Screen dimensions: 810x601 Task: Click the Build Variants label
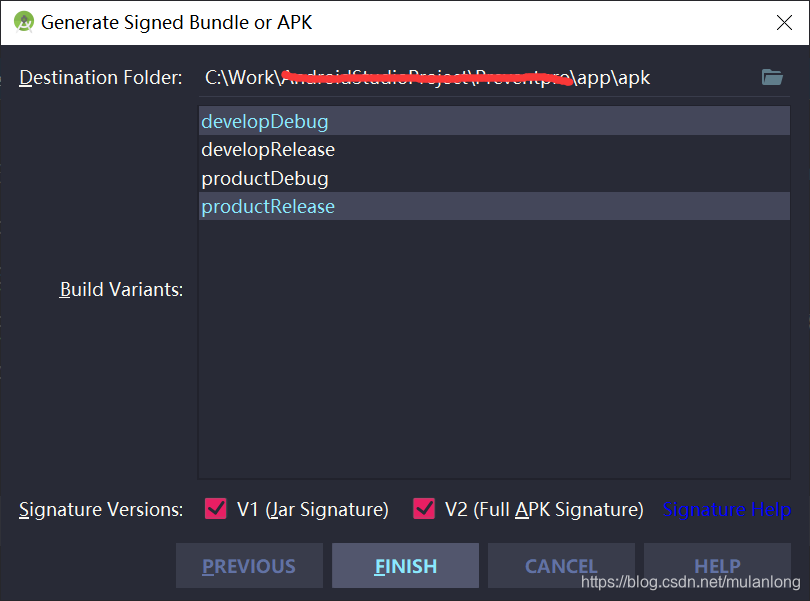(121, 289)
